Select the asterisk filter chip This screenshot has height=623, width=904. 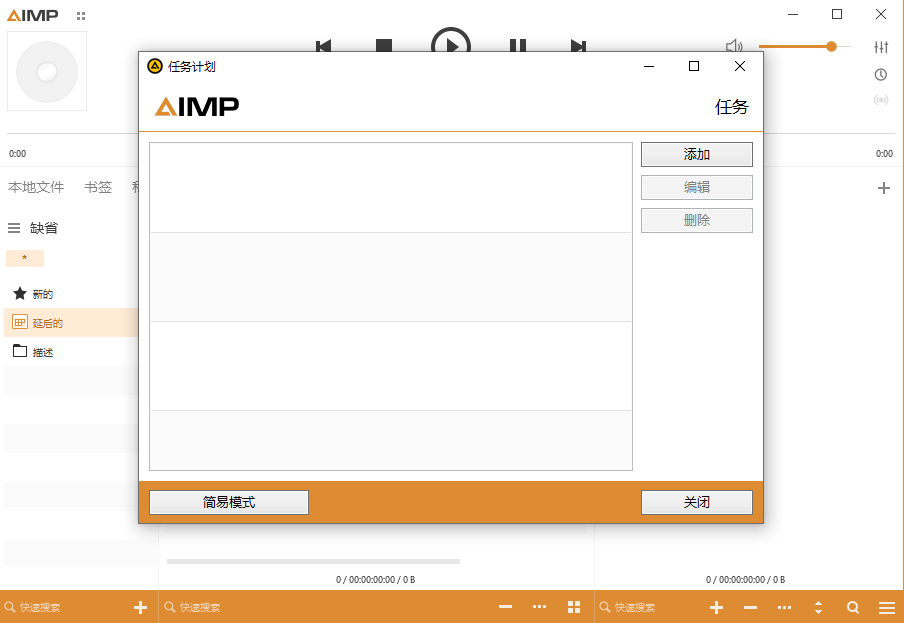tap(25, 258)
